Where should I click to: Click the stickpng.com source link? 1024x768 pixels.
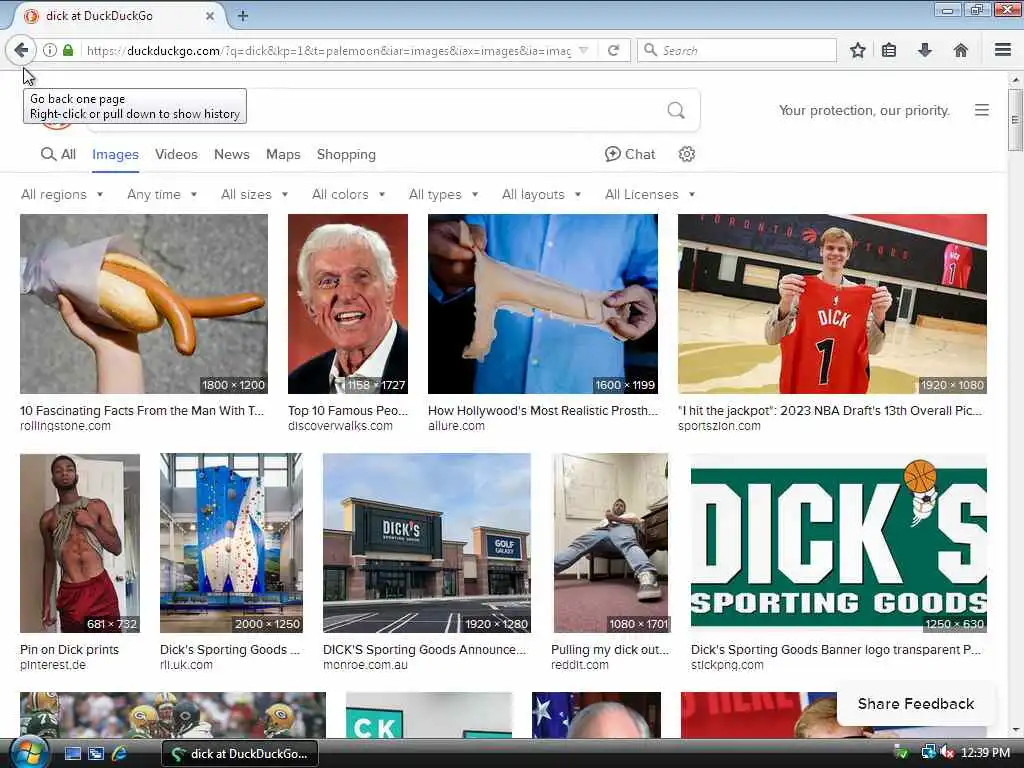pos(727,665)
